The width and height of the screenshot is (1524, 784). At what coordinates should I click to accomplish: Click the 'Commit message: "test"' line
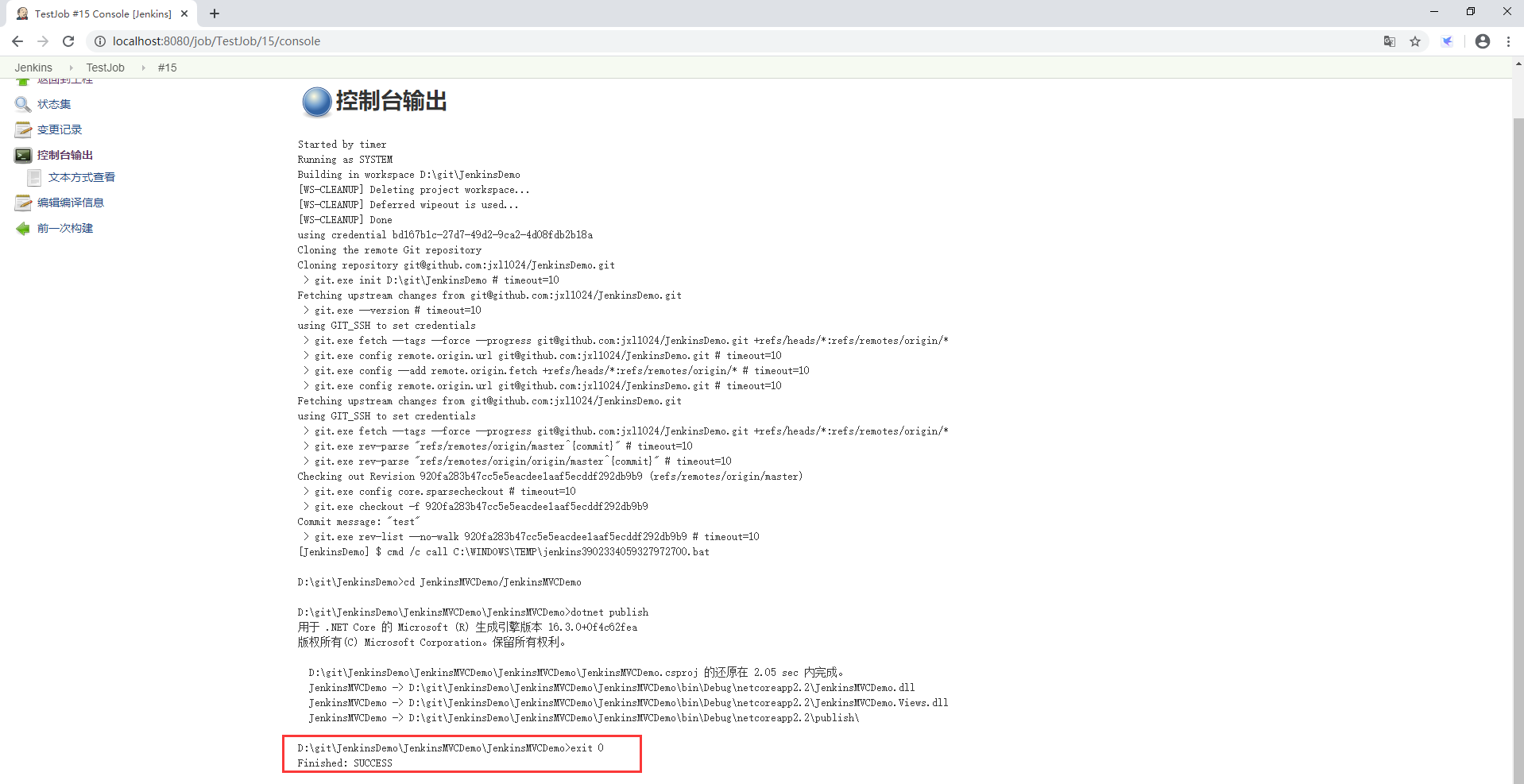(x=358, y=522)
